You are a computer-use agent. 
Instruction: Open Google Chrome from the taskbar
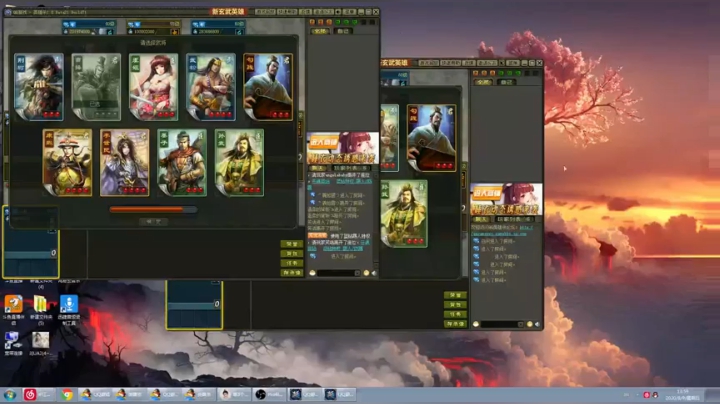(x=67, y=395)
